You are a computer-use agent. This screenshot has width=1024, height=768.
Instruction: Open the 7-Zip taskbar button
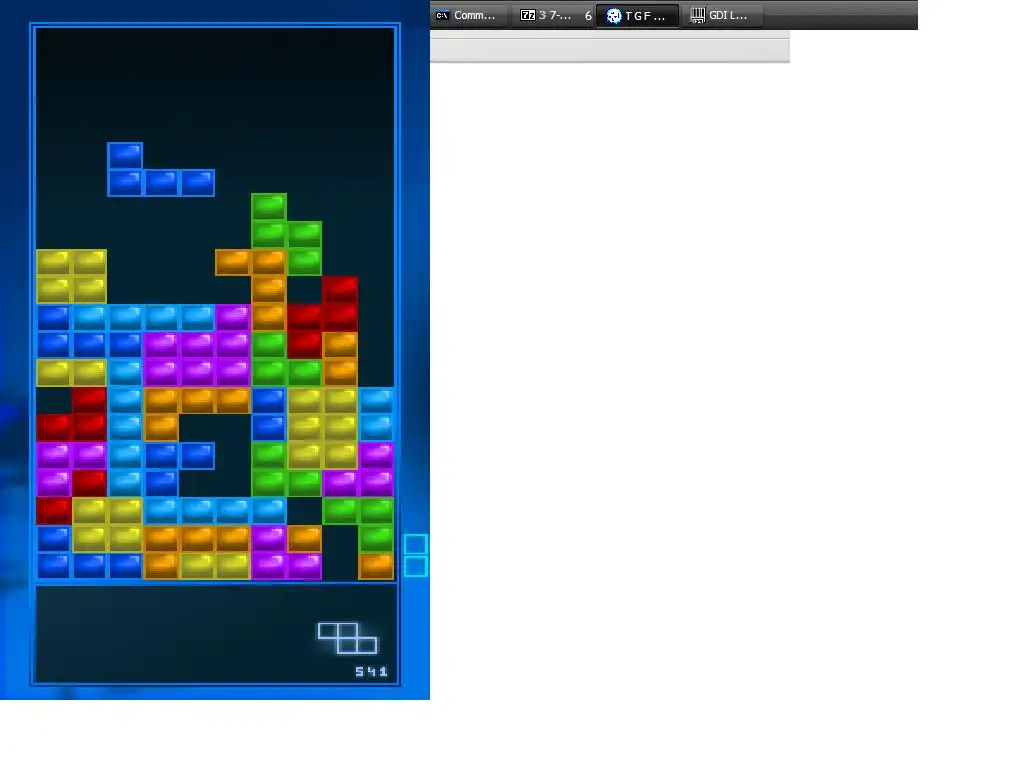tap(554, 15)
